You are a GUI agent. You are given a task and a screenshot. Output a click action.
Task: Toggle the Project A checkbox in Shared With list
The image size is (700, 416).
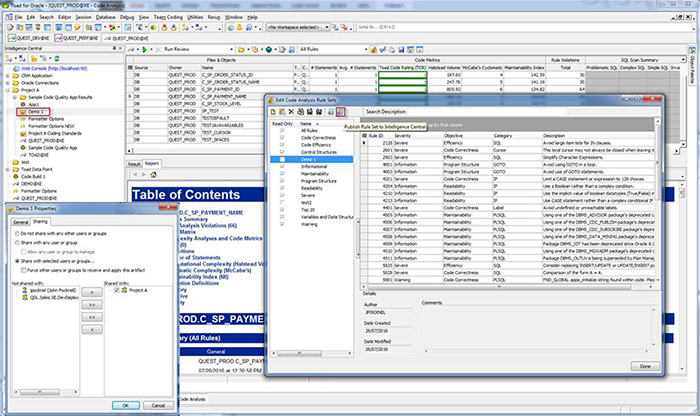117,290
